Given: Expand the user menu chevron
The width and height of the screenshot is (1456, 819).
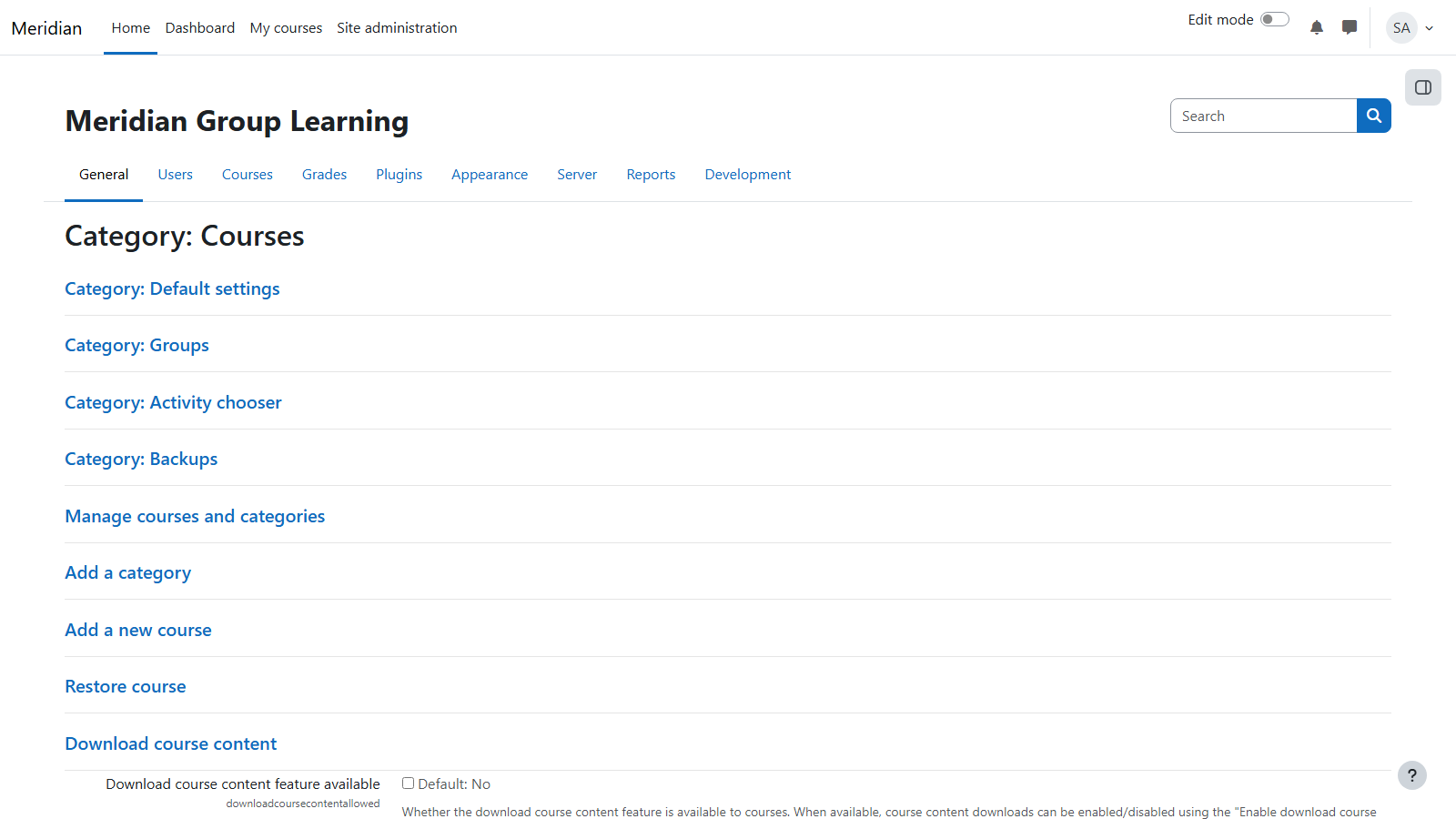Looking at the screenshot, I should (1430, 28).
